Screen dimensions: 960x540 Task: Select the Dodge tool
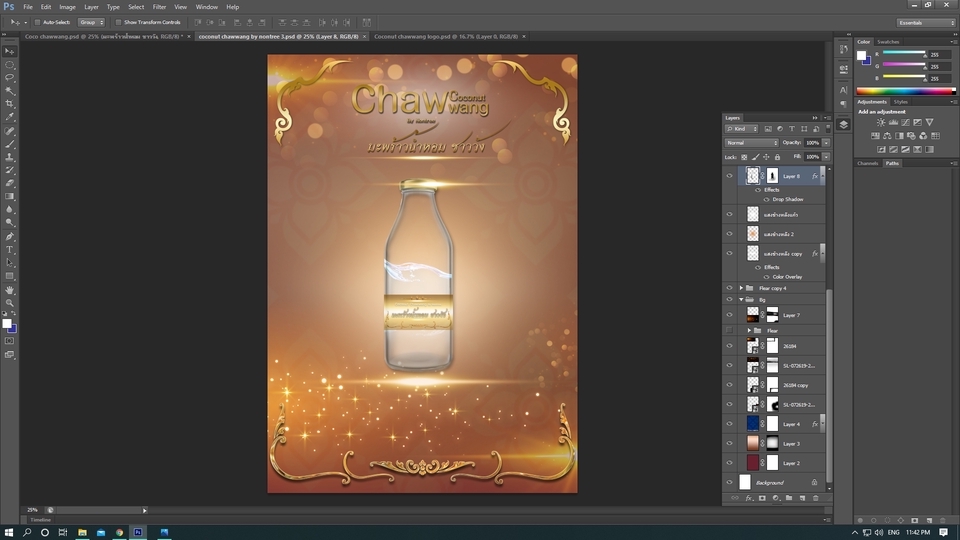pos(9,223)
